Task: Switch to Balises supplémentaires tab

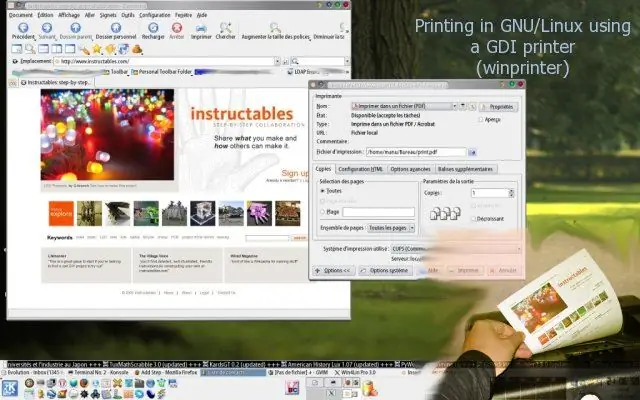Action: 465,169
